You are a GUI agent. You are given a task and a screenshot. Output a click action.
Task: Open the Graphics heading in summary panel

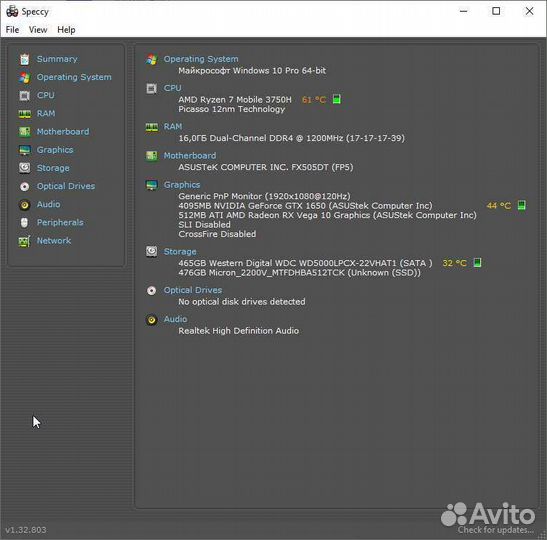(x=182, y=185)
